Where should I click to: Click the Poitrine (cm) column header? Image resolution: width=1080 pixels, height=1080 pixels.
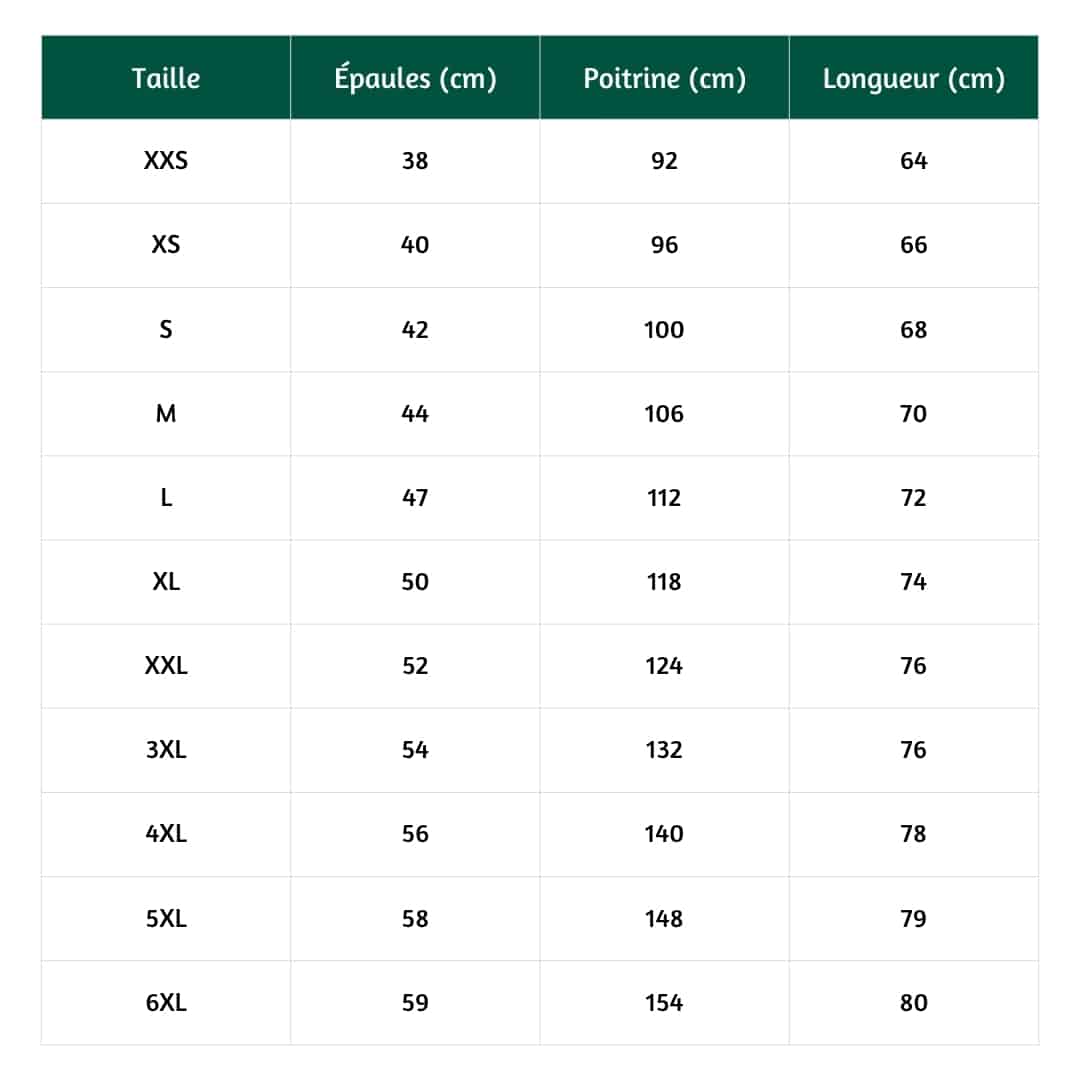(664, 79)
